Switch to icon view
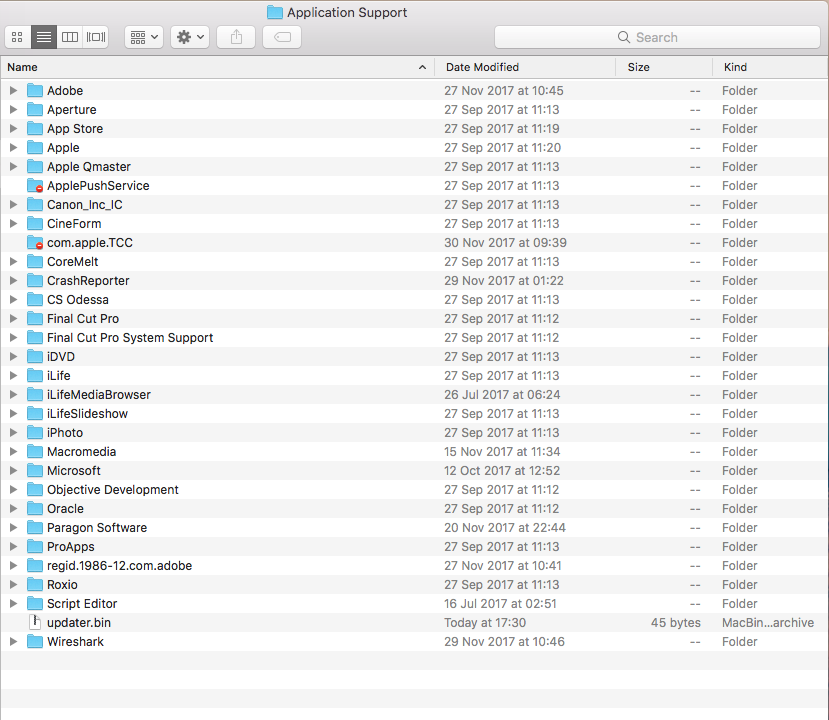This screenshot has width=829, height=720. click(x=17, y=37)
